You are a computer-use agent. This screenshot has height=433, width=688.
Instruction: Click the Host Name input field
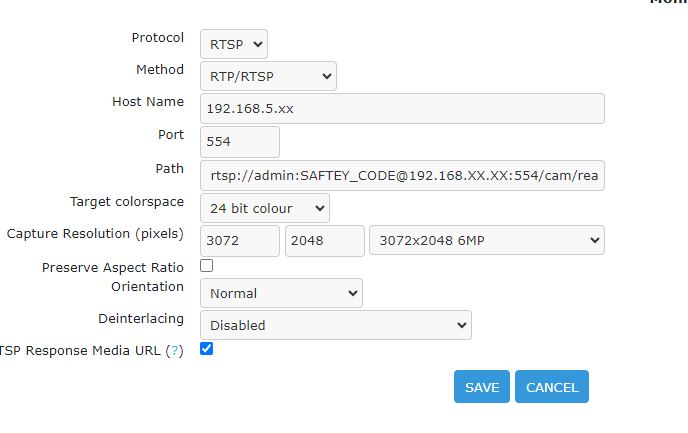pyautogui.click(x=402, y=108)
